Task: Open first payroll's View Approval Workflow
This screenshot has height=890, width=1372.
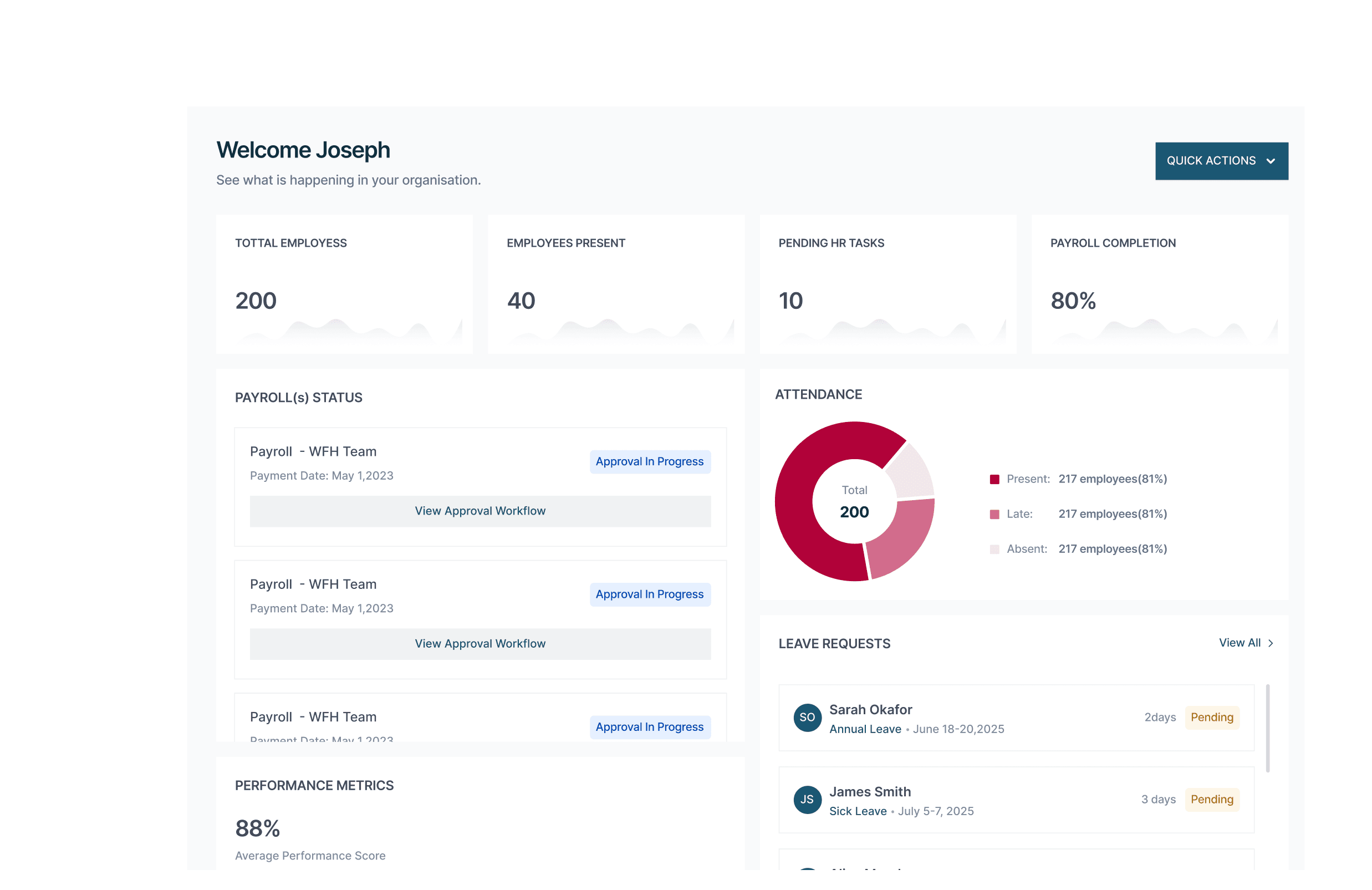Action: 480,511
